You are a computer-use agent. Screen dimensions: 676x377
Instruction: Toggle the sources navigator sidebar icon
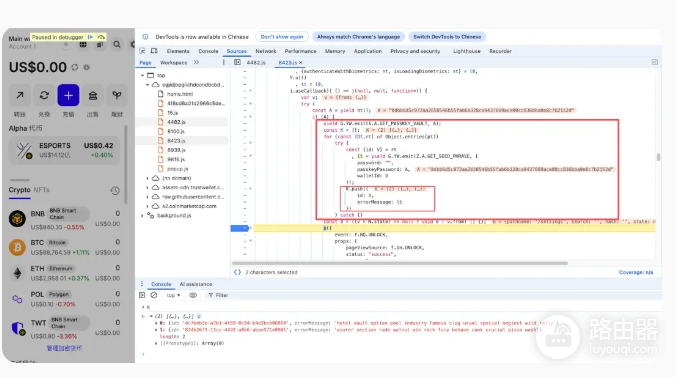(237, 63)
